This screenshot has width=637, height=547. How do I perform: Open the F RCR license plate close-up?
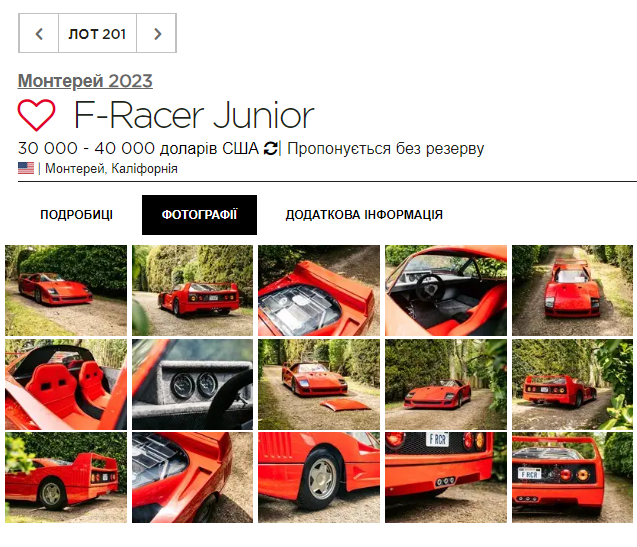(446, 478)
